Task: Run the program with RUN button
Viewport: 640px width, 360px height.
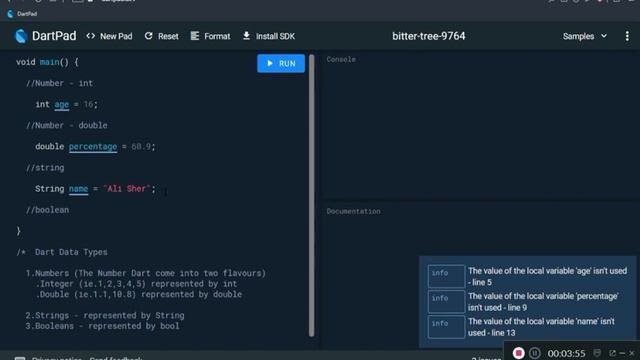Action: click(x=281, y=63)
